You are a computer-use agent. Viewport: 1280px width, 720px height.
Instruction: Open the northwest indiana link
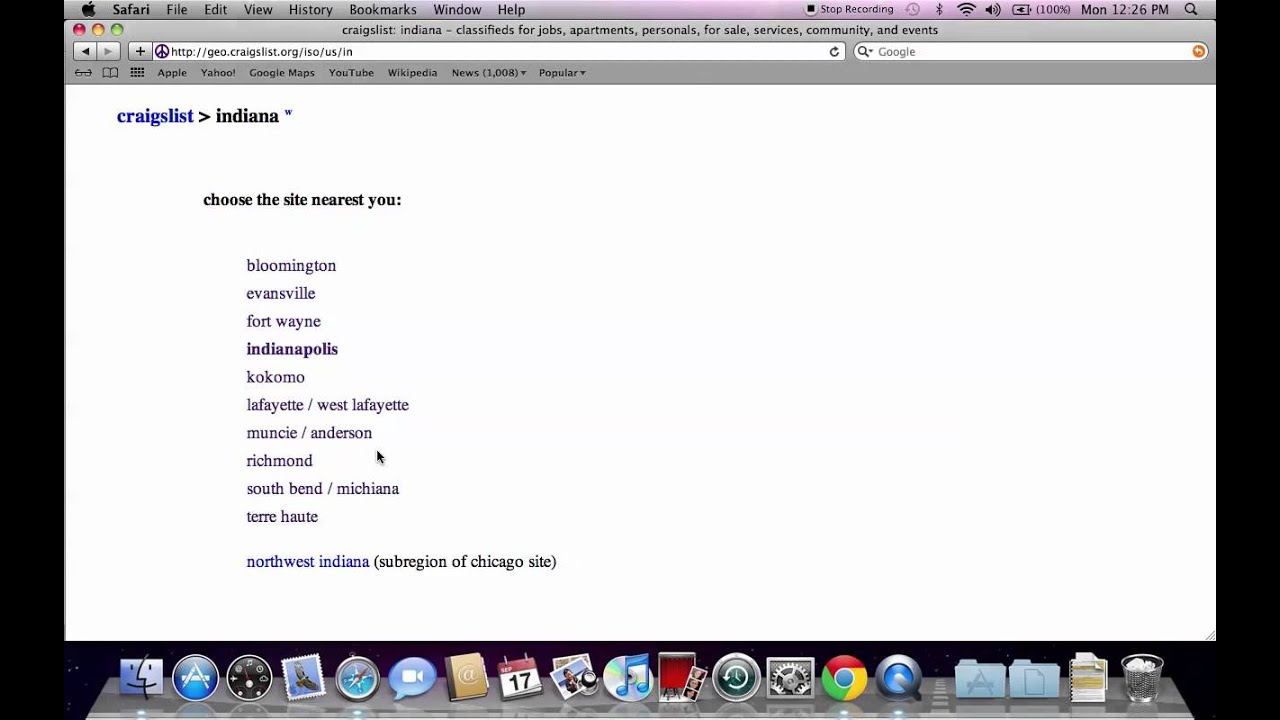[308, 562]
